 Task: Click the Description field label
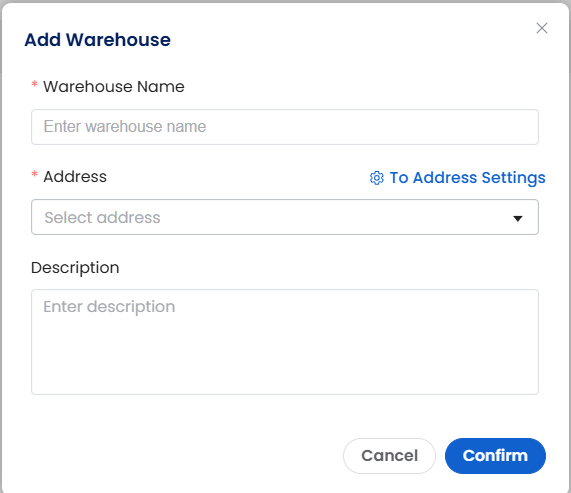tap(75, 268)
